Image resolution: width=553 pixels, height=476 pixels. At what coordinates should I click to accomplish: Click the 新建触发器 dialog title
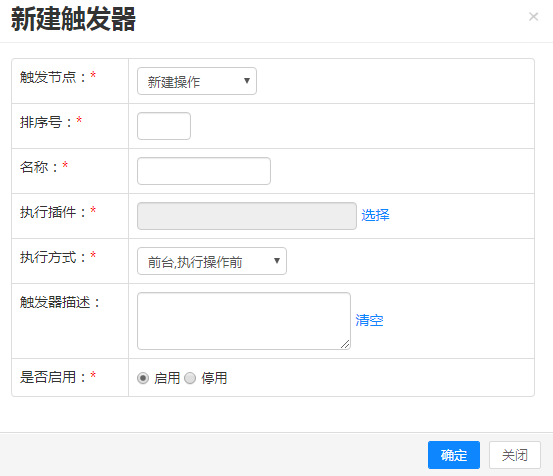pyautogui.click(x=73, y=19)
